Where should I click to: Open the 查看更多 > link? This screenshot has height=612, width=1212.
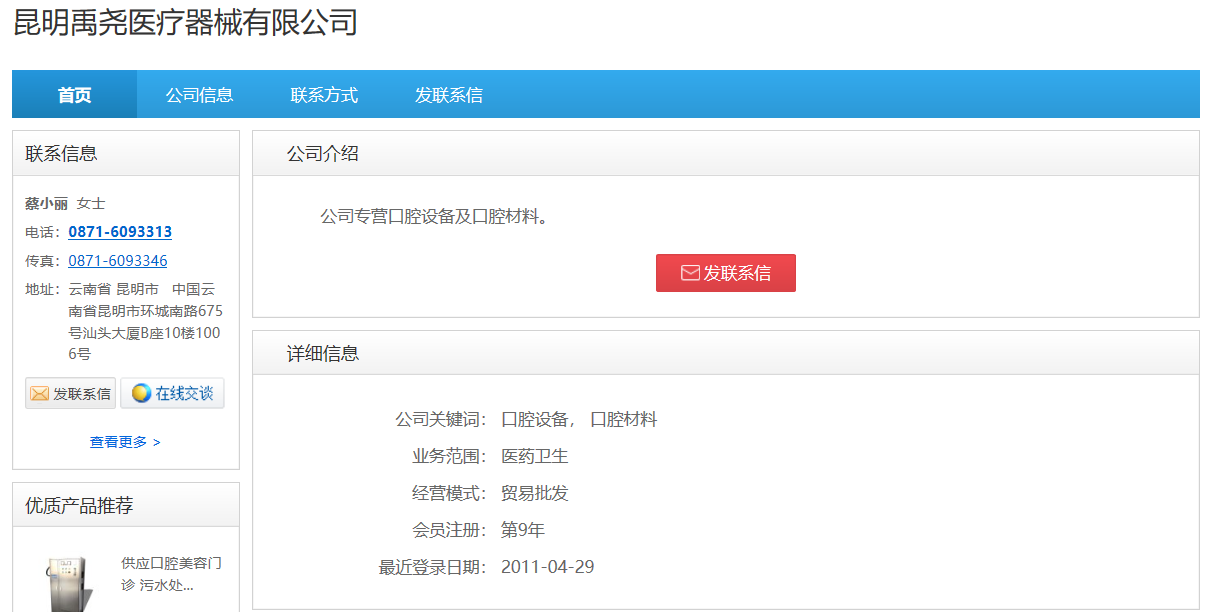click(125, 442)
